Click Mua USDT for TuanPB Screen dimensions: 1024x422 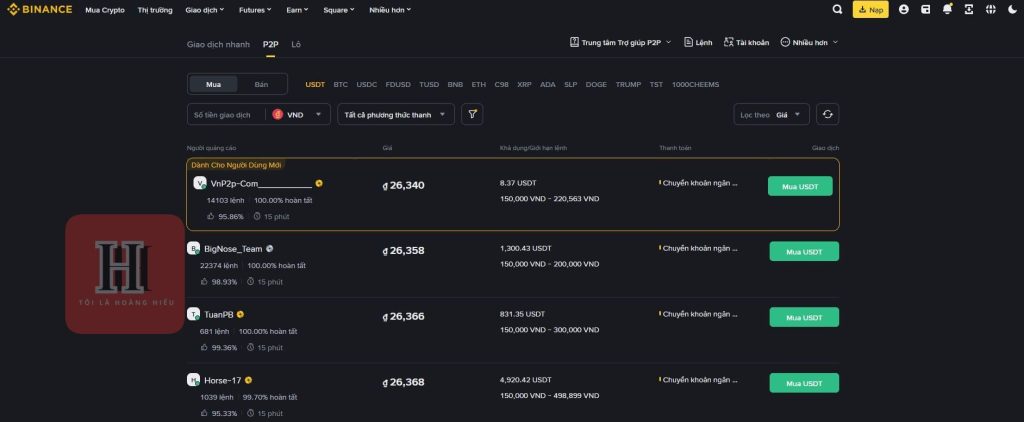(x=804, y=317)
